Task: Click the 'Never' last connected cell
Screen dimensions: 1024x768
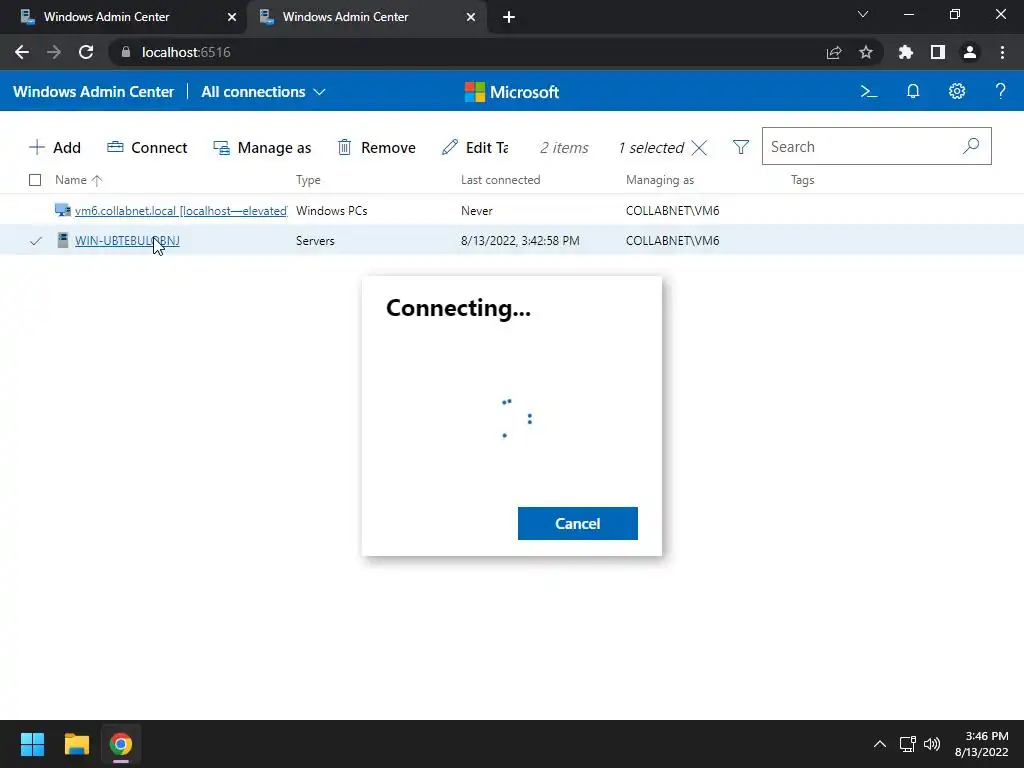Action: point(477,211)
